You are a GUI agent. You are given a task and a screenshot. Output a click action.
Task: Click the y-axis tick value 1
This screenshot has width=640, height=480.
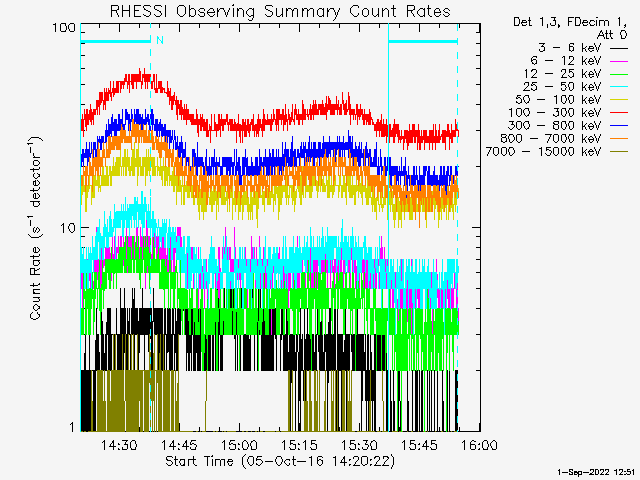[x=73, y=427]
